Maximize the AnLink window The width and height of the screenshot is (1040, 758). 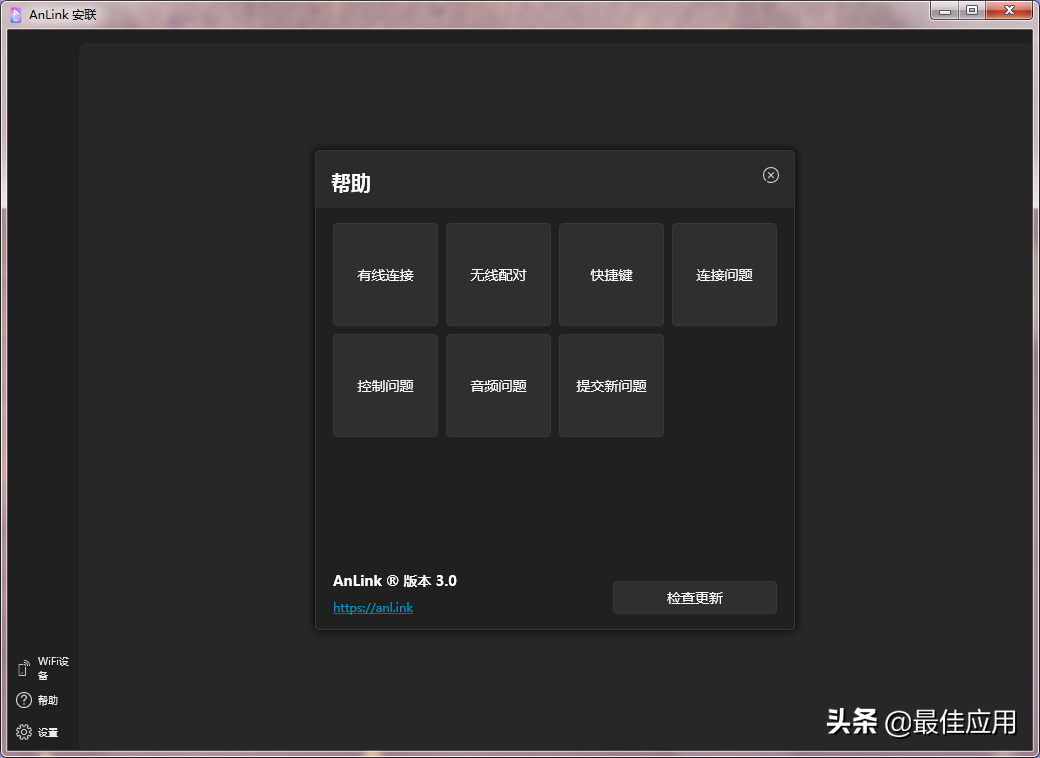(x=972, y=10)
